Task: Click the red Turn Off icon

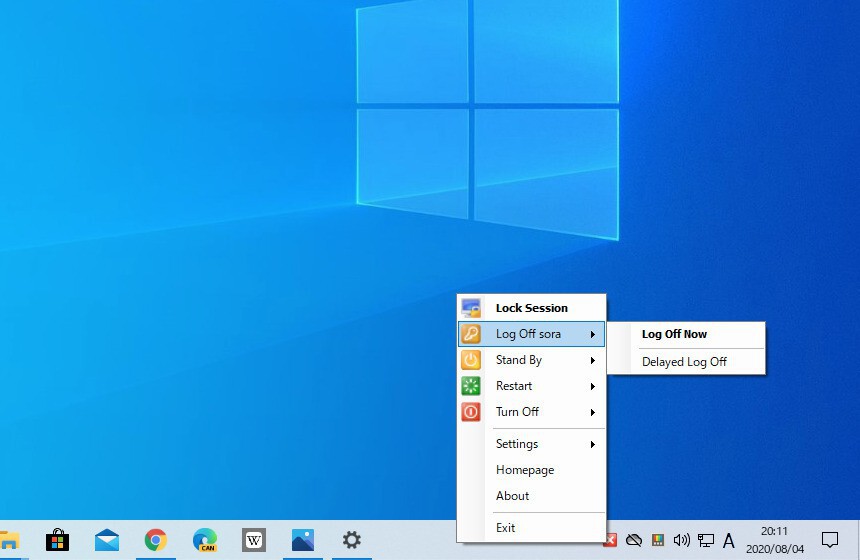Action: pyautogui.click(x=470, y=412)
